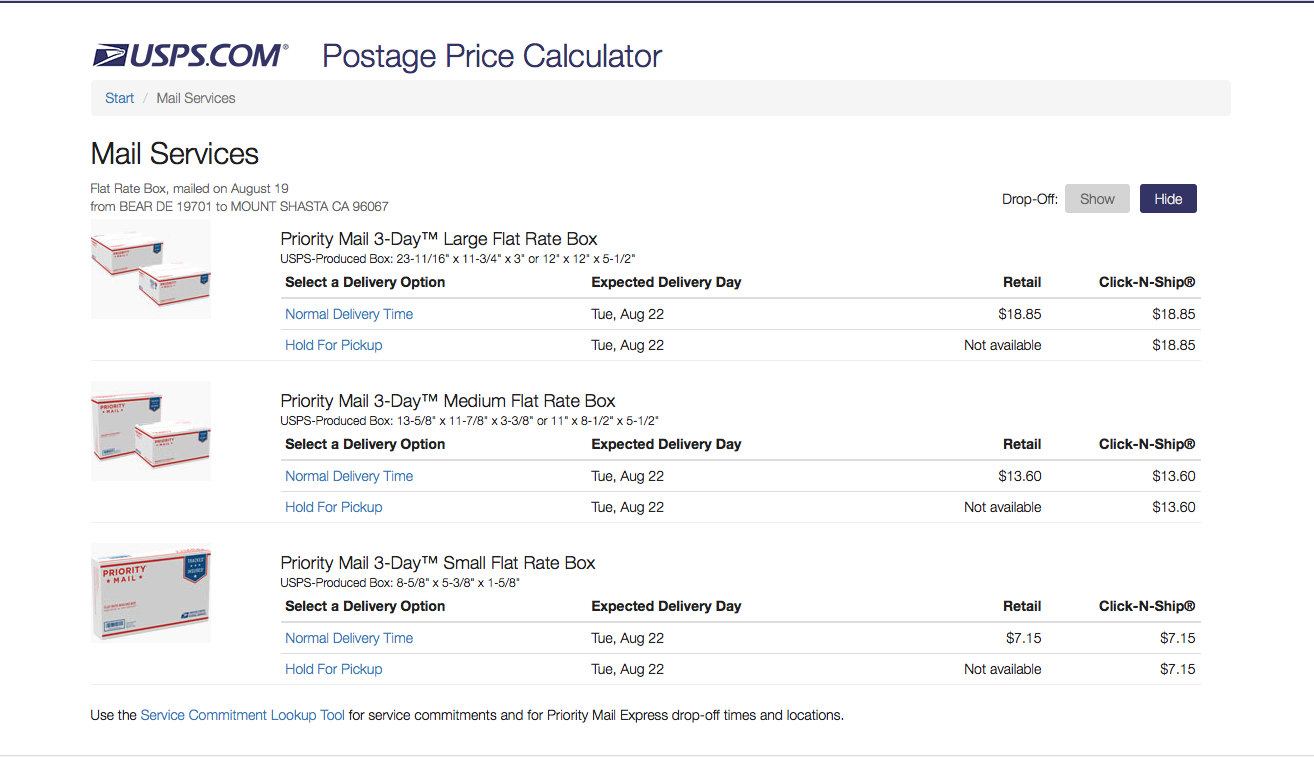
Task: Click Priority Mail 3-Day Small Flat Rate Box heading
Action: point(438,563)
